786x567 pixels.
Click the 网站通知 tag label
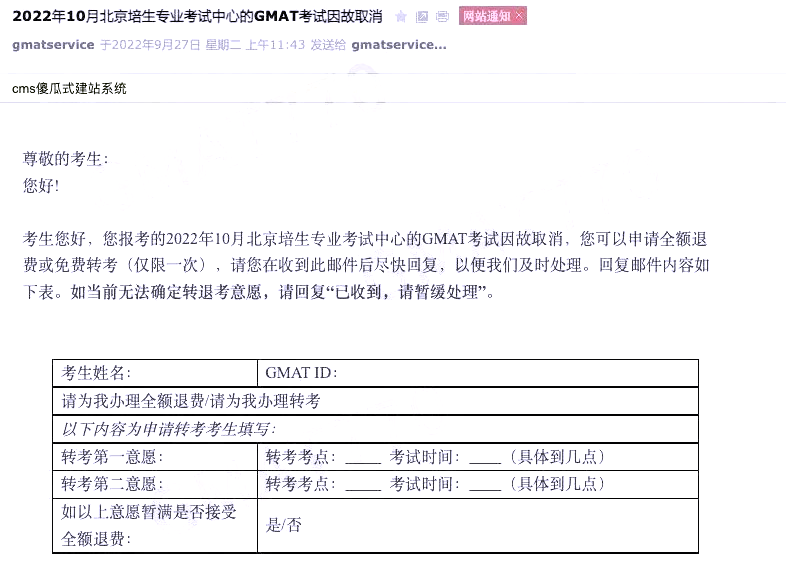(x=486, y=16)
